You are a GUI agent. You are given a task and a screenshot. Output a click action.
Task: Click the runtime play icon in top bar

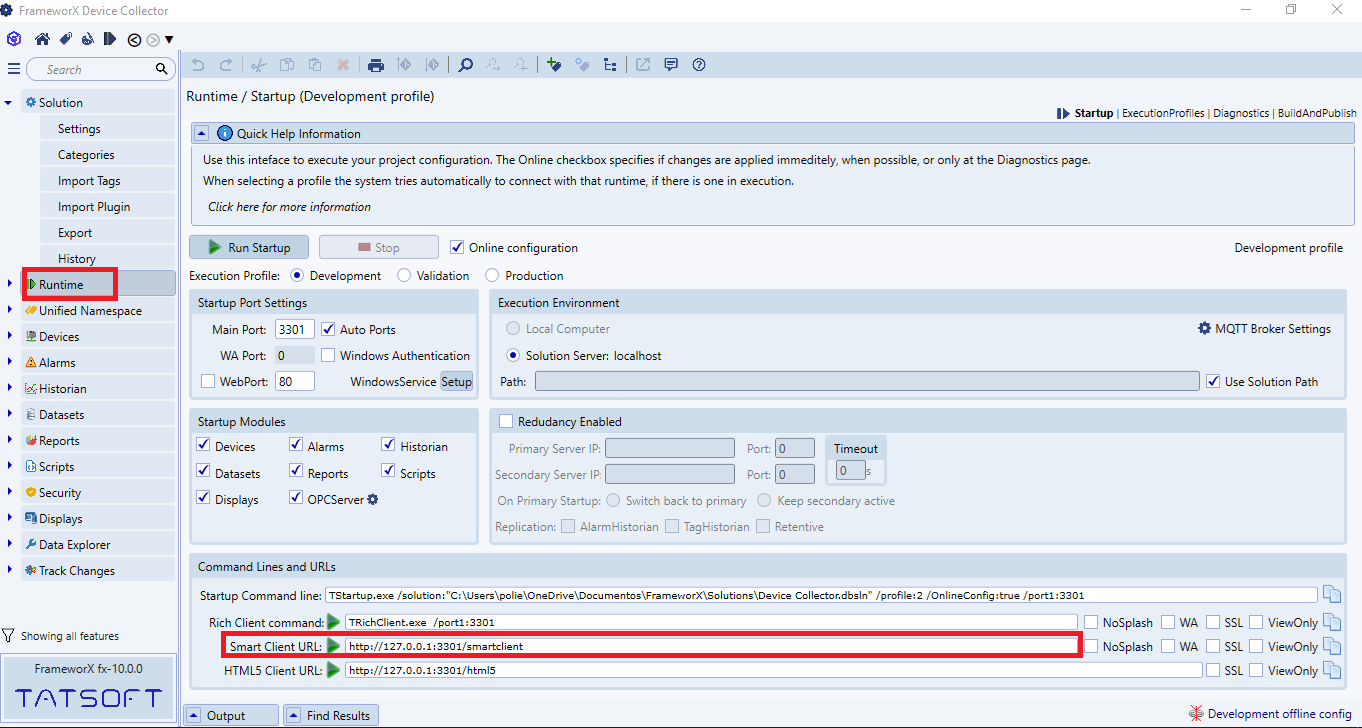(x=110, y=39)
